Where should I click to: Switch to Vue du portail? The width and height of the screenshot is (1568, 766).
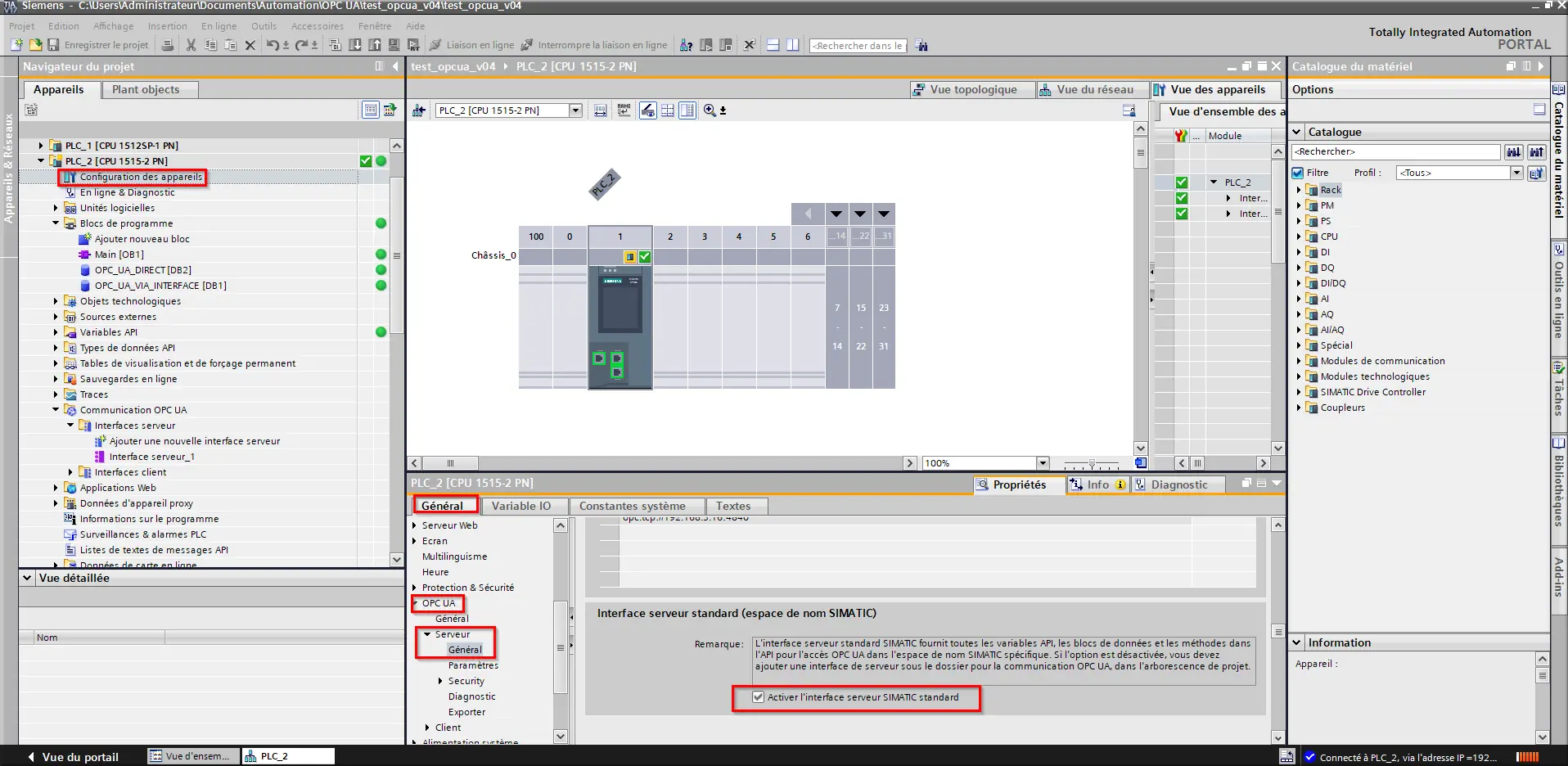click(x=74, y=757)
